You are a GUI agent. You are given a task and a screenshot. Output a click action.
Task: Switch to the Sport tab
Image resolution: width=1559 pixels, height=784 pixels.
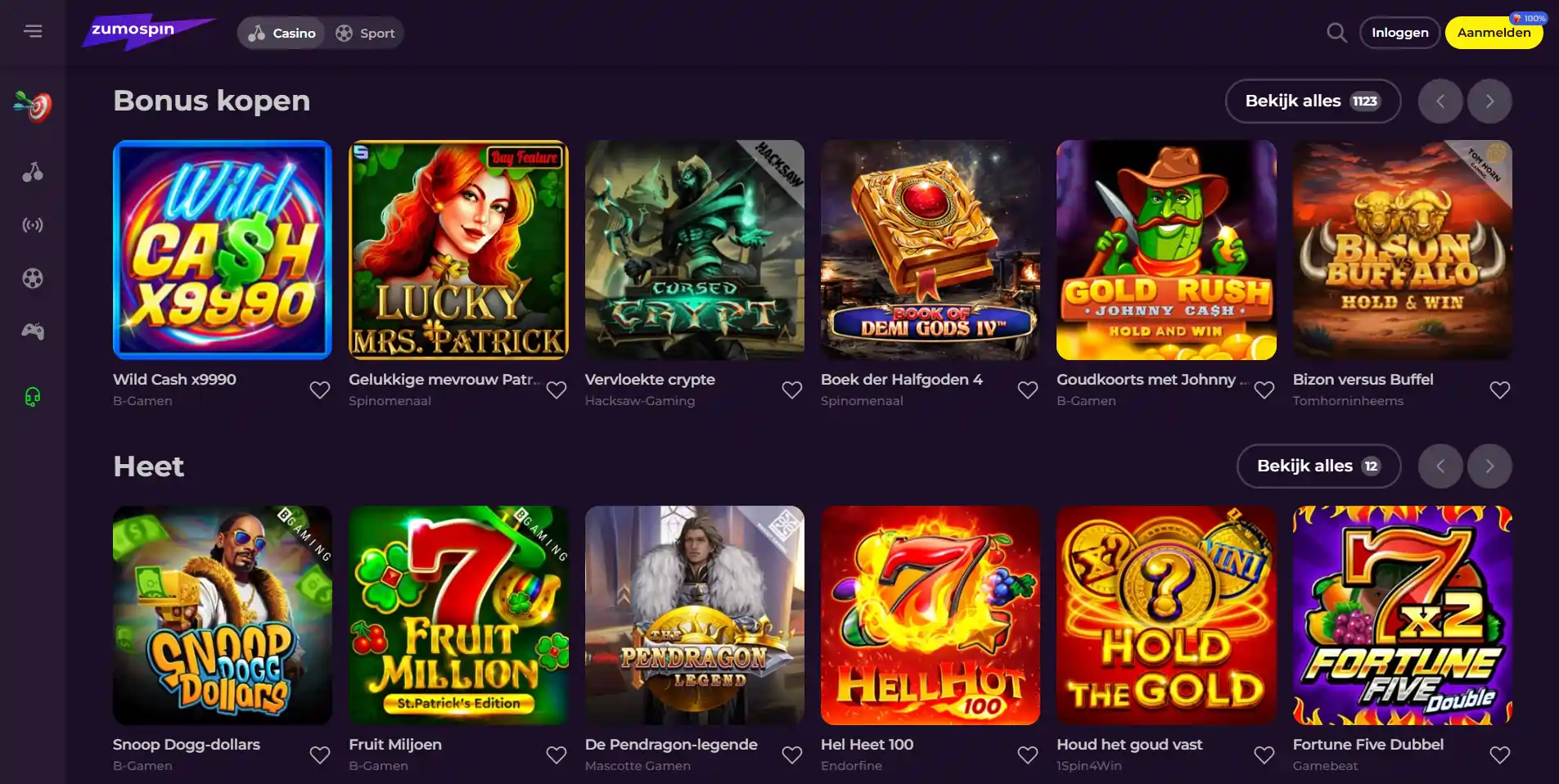(366, 33)
